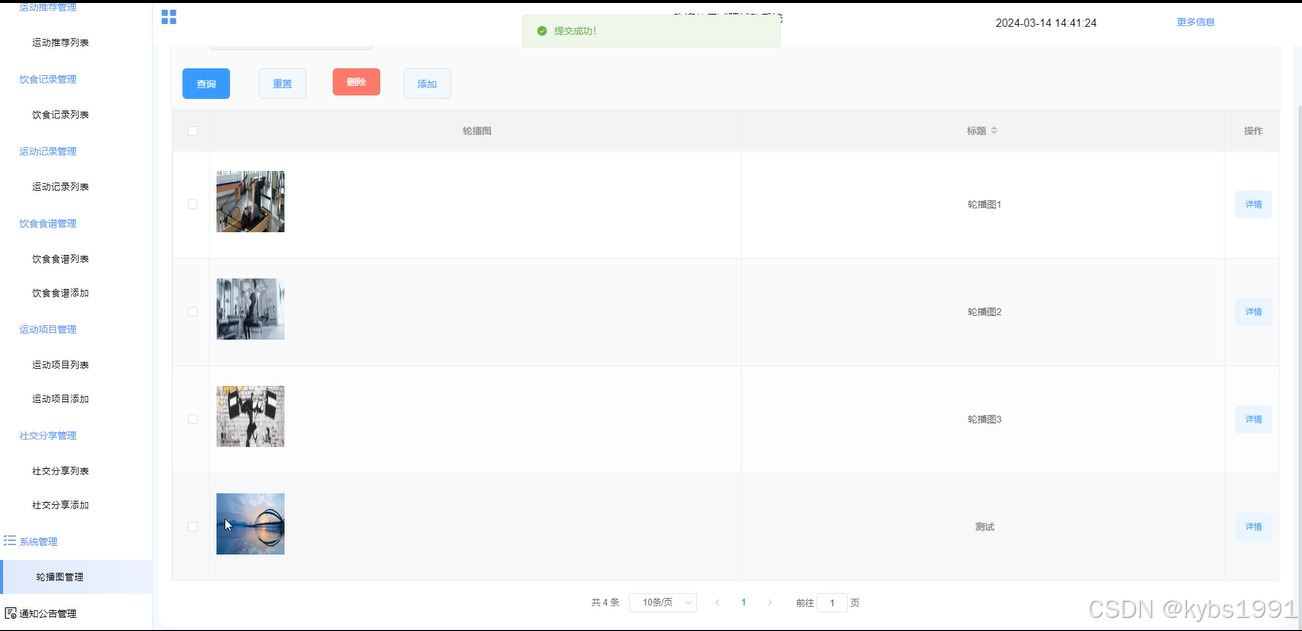Click the 共 4 条 total count text
The image size is (1302, 631).
coord(605,603)
